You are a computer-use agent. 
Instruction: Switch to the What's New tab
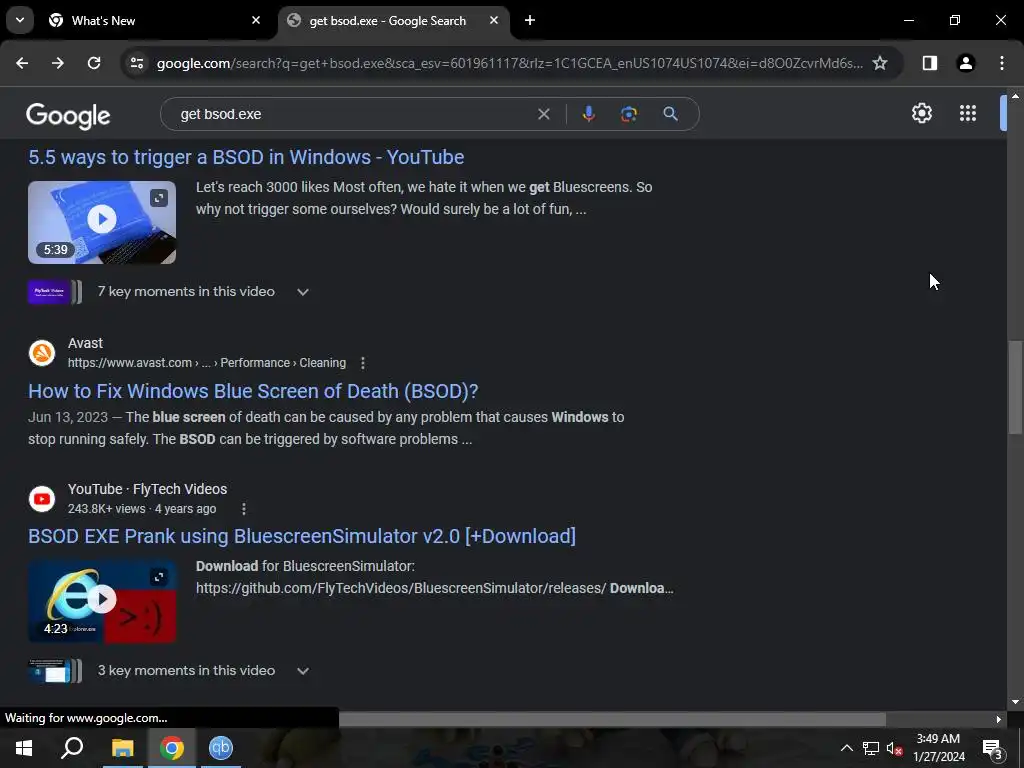pos(153,20)
